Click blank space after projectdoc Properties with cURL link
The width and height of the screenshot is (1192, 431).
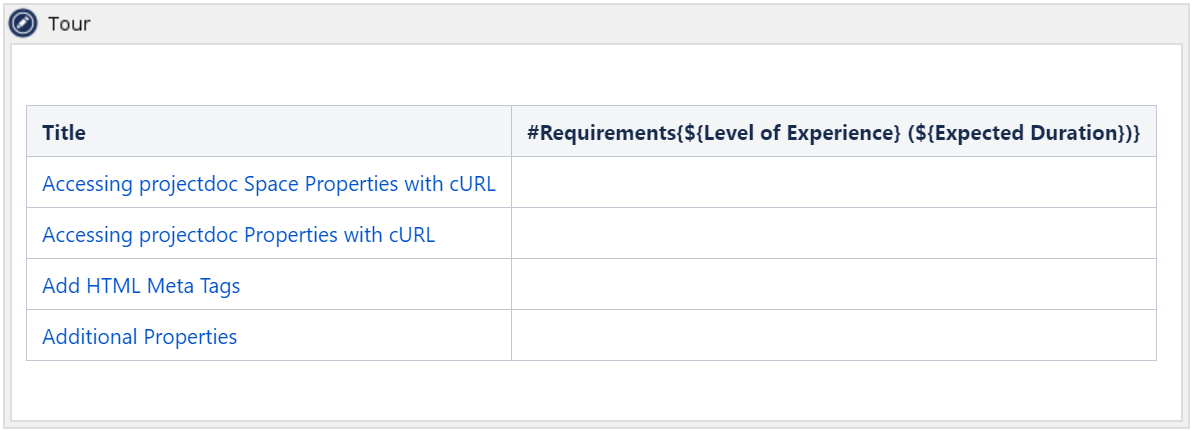[x=473, y=235]
